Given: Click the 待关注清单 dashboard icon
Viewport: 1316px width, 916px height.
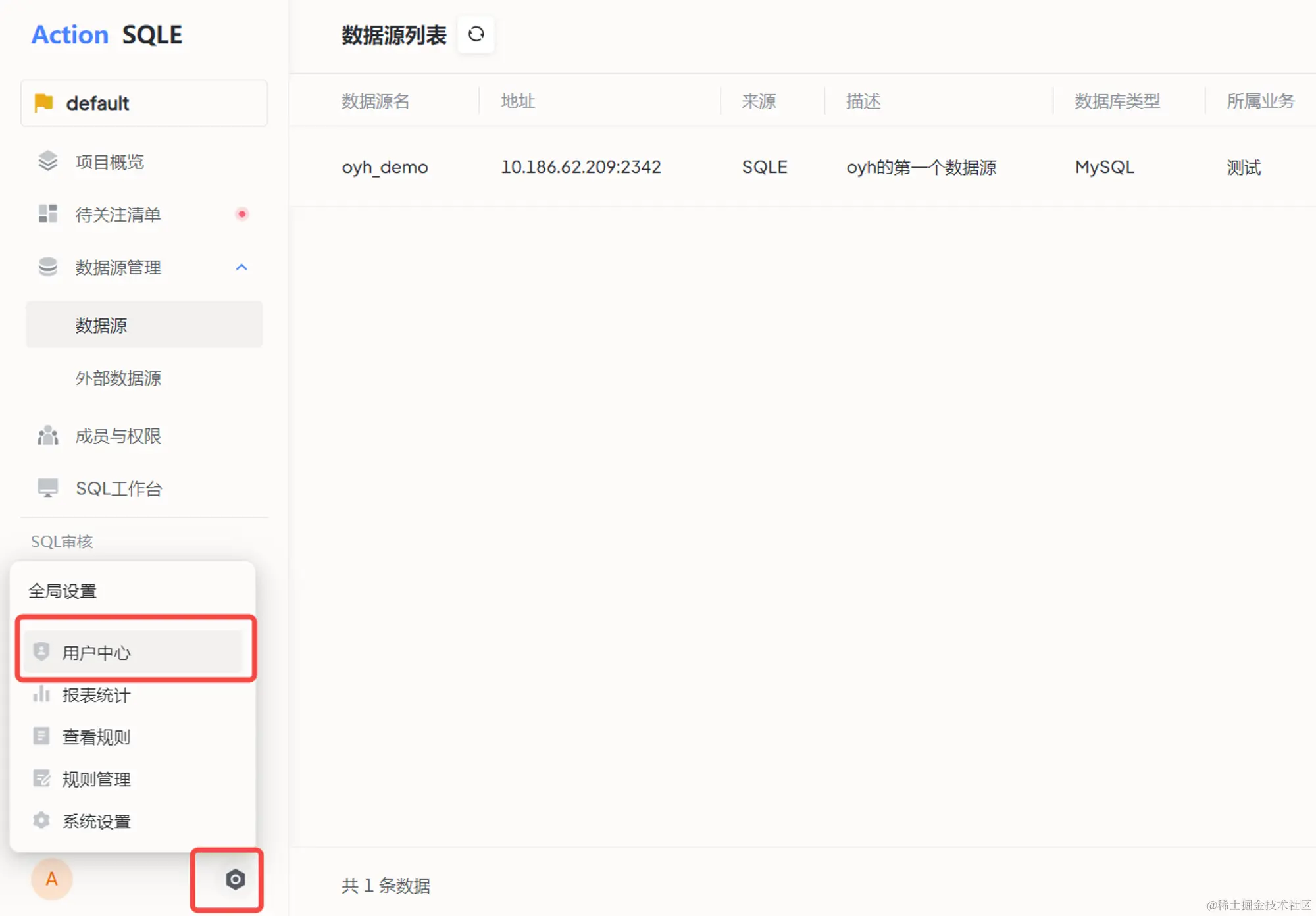Looking at the screenshot, I should click(48, 214).
